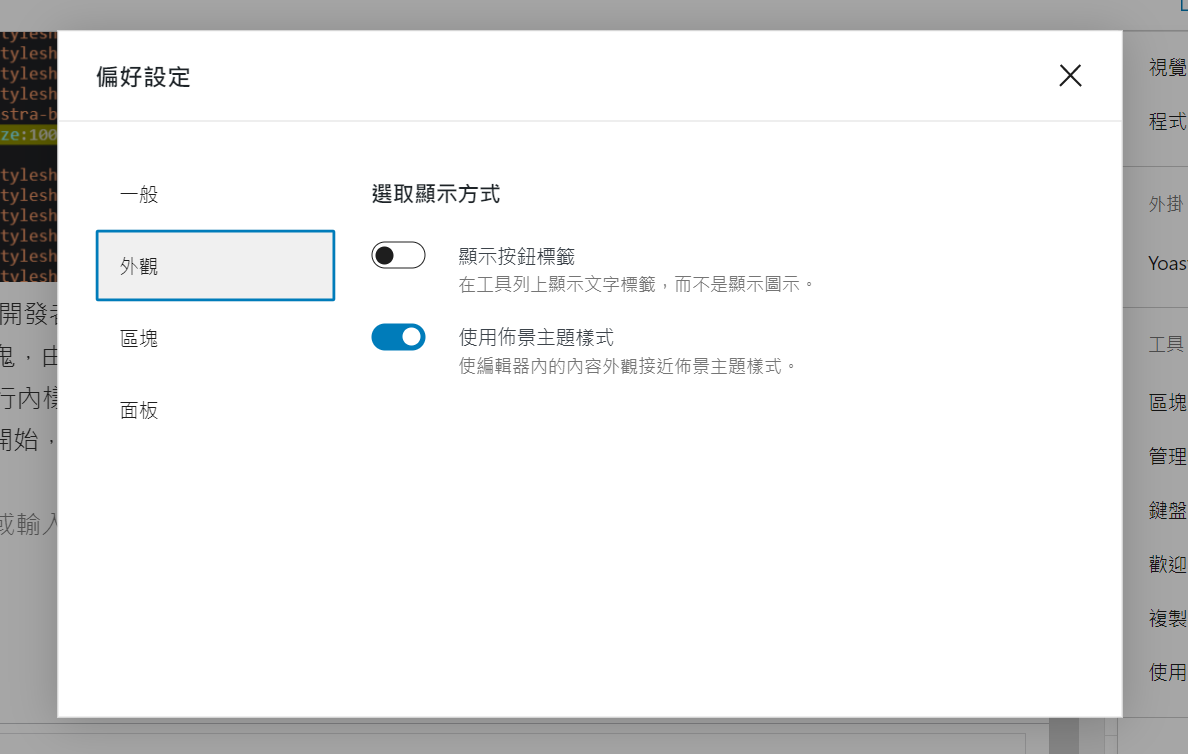Select the 外觀 tab in sidebar

point(215,266)
